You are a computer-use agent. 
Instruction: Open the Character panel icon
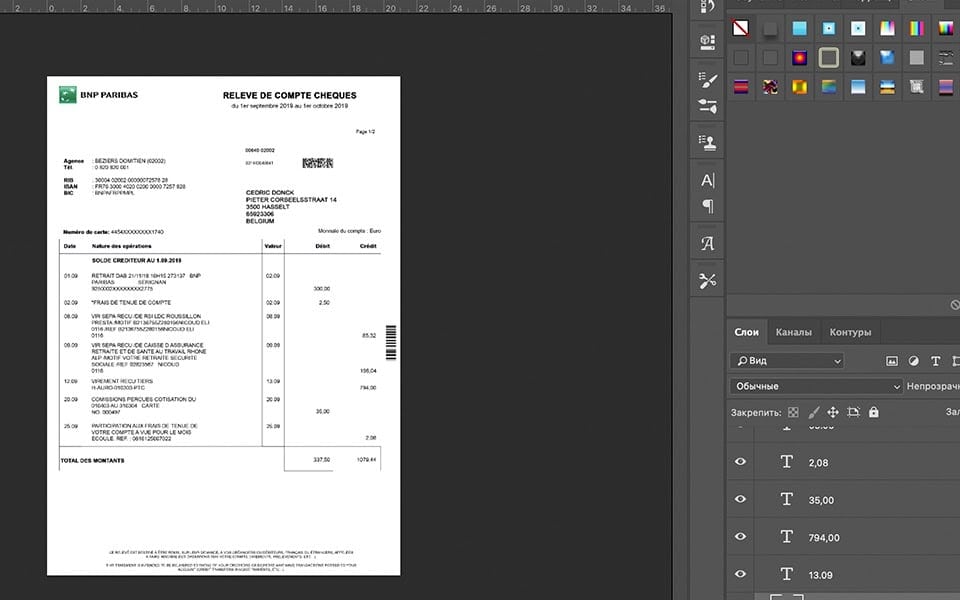[707, 180]
